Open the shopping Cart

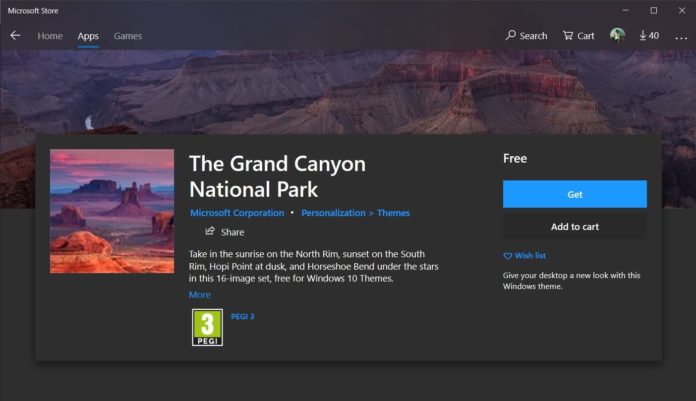pyautogui.click(x=578, y=36)
